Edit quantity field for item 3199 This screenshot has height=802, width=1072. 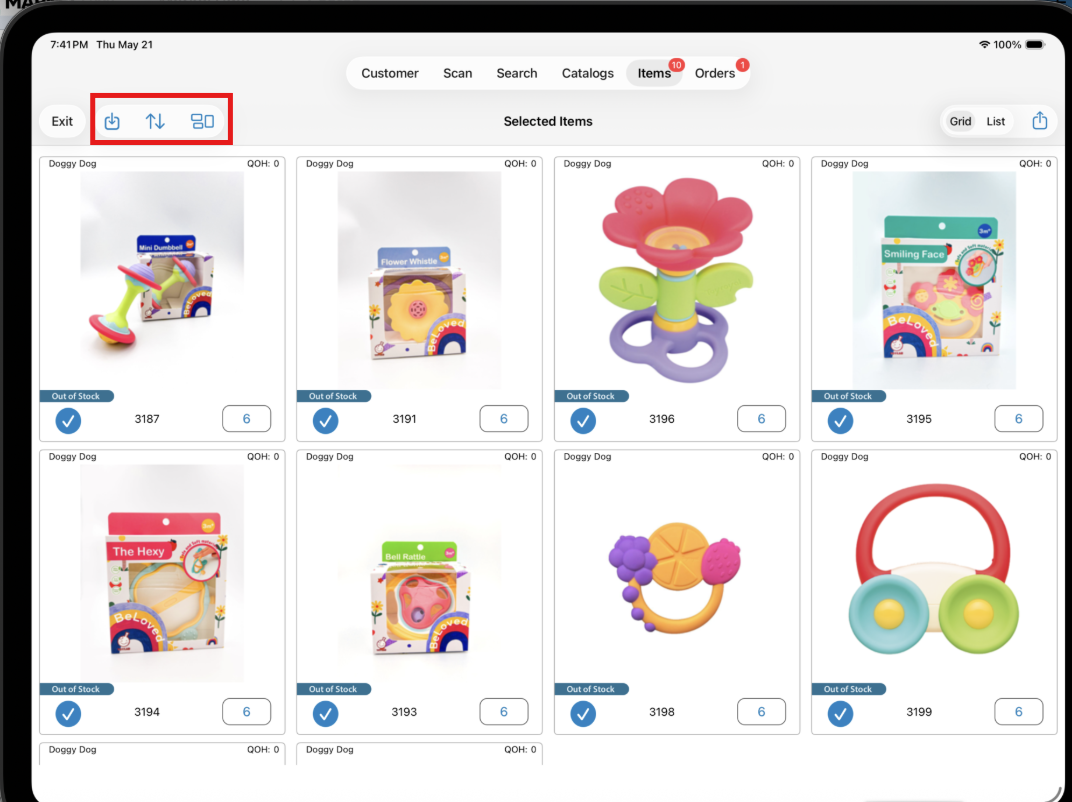1019,711
